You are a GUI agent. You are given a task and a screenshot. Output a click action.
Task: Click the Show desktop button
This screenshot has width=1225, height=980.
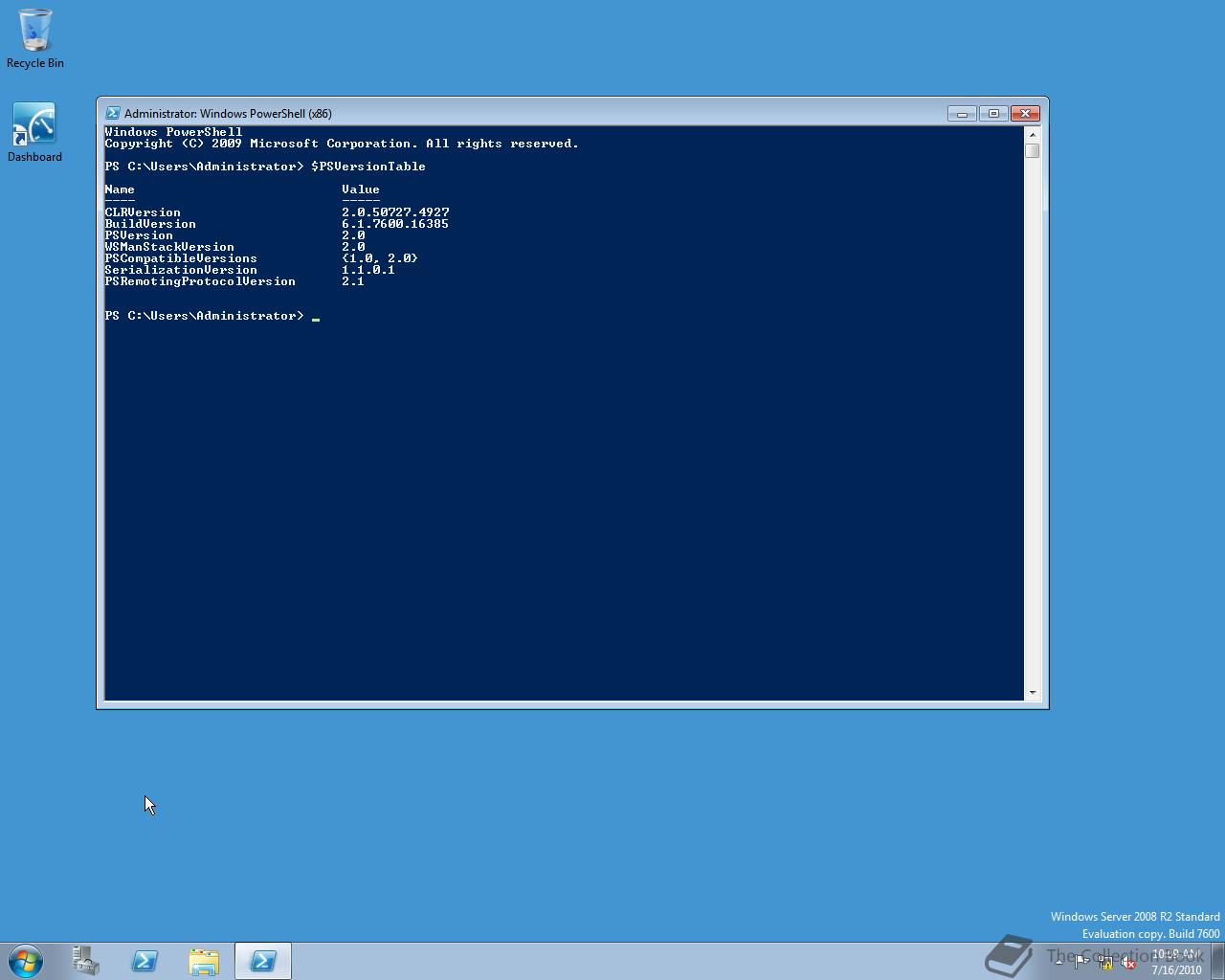coord(1217,961)
